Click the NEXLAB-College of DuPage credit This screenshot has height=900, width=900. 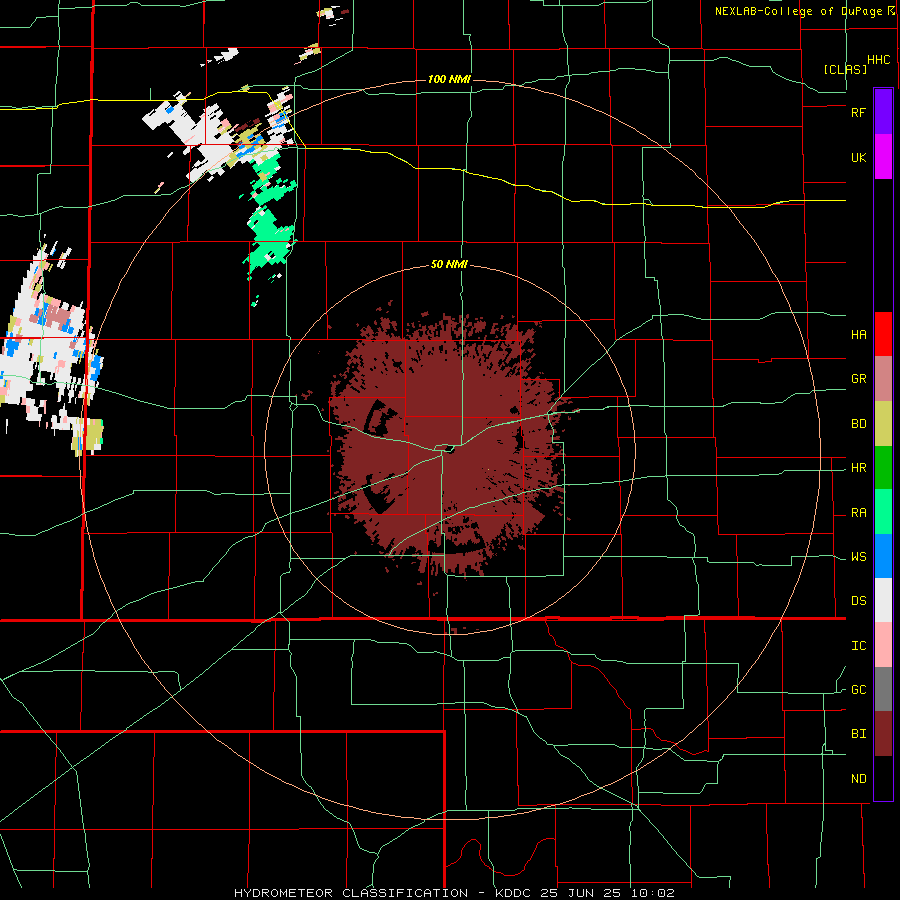[805, 11]
